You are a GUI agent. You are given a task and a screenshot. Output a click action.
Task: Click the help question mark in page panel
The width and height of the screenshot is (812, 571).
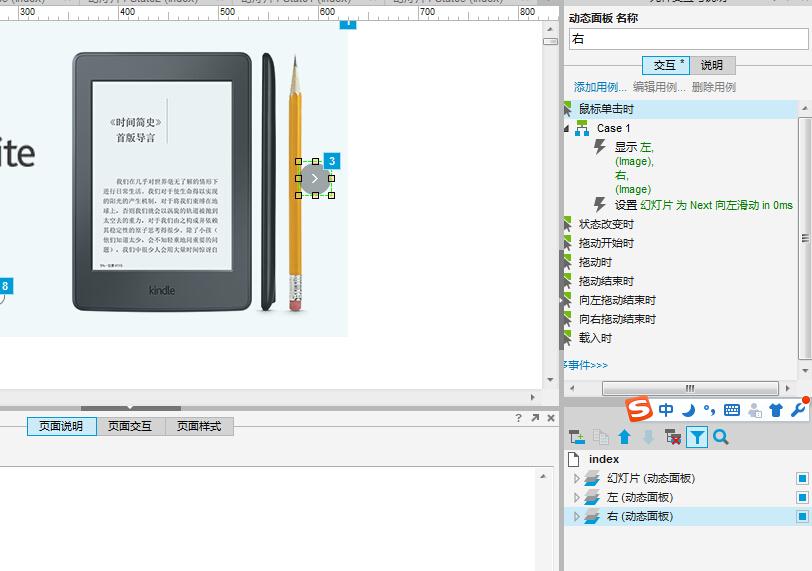pos(518,418)
